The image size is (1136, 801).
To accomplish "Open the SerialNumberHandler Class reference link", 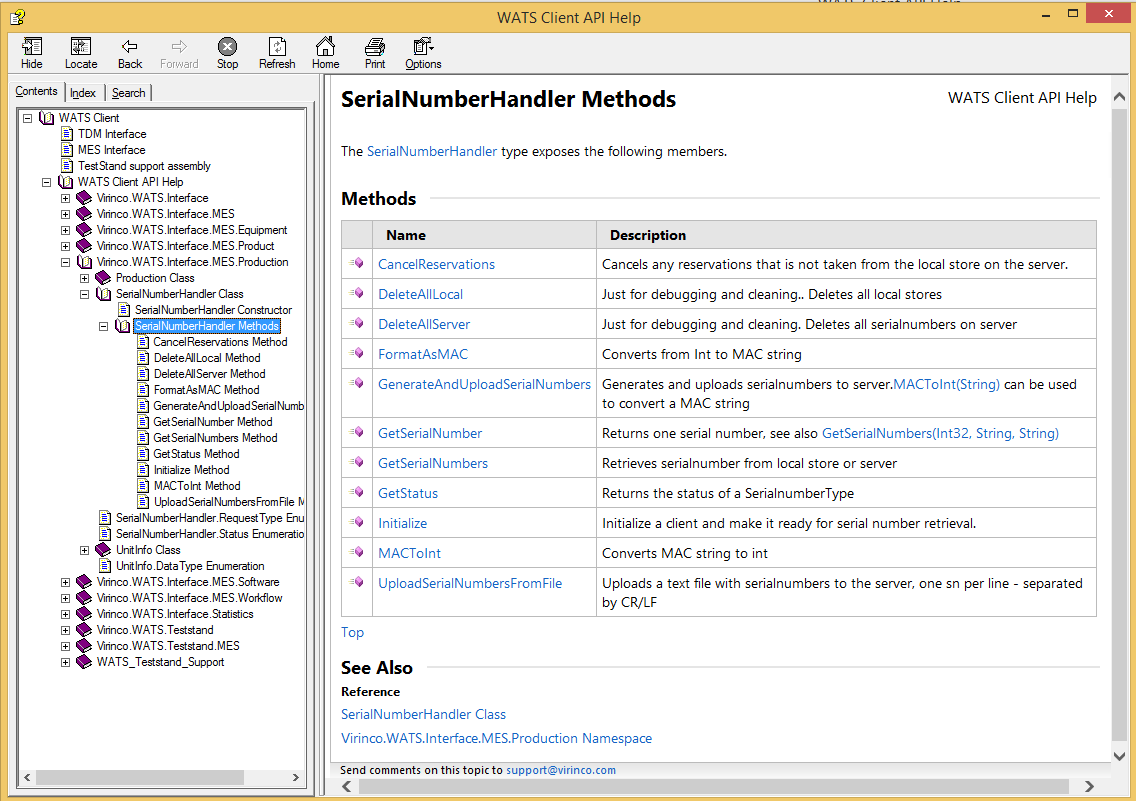I will [x=423, y=714].
